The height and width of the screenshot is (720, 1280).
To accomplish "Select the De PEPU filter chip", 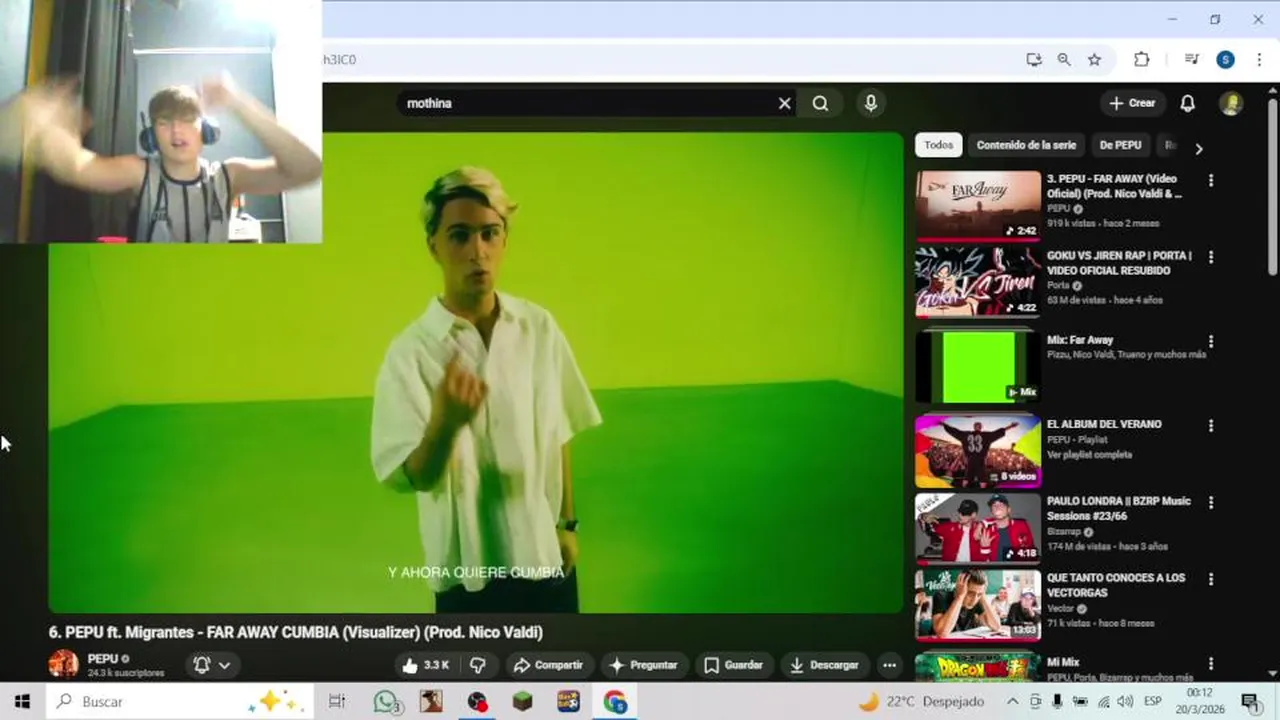I will [1120, 145].
